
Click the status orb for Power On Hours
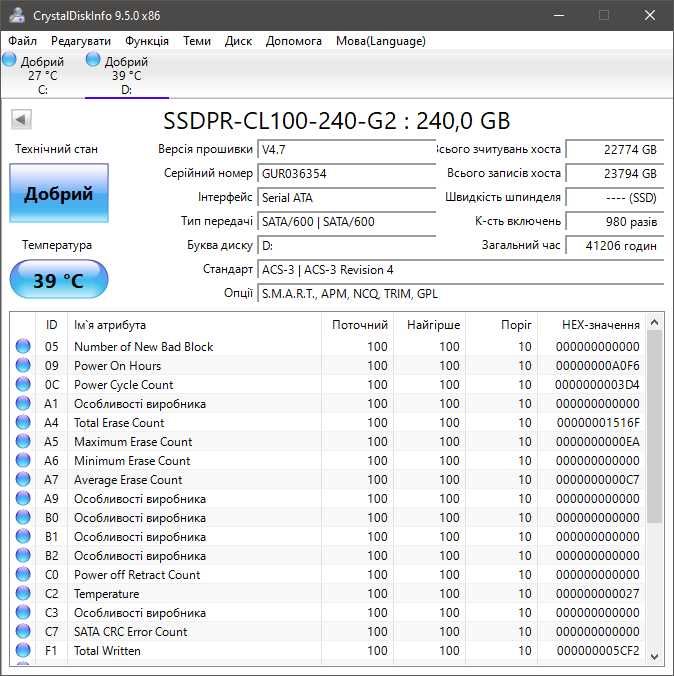tap(23, 365)
